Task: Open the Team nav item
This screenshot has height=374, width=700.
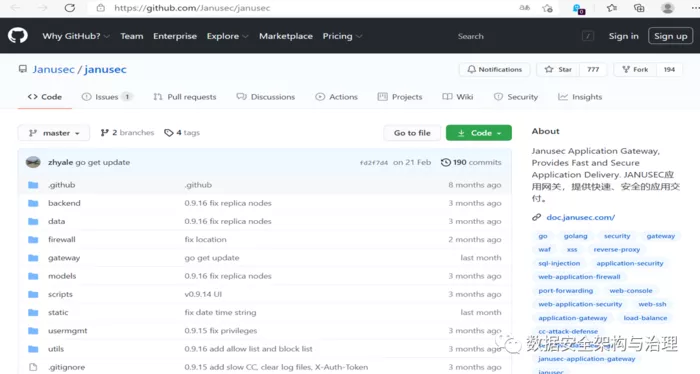Action: (x=132, y=36)
